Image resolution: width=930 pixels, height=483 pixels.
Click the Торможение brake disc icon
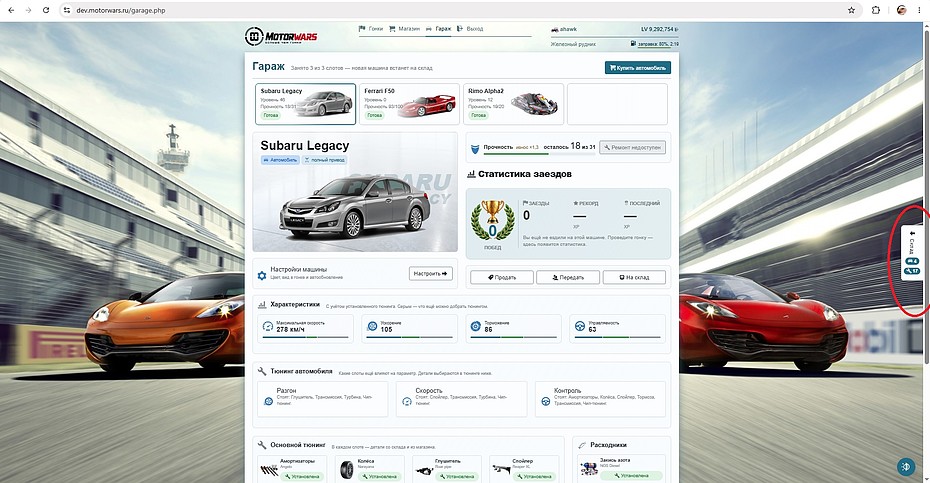(x=475, y=326)
